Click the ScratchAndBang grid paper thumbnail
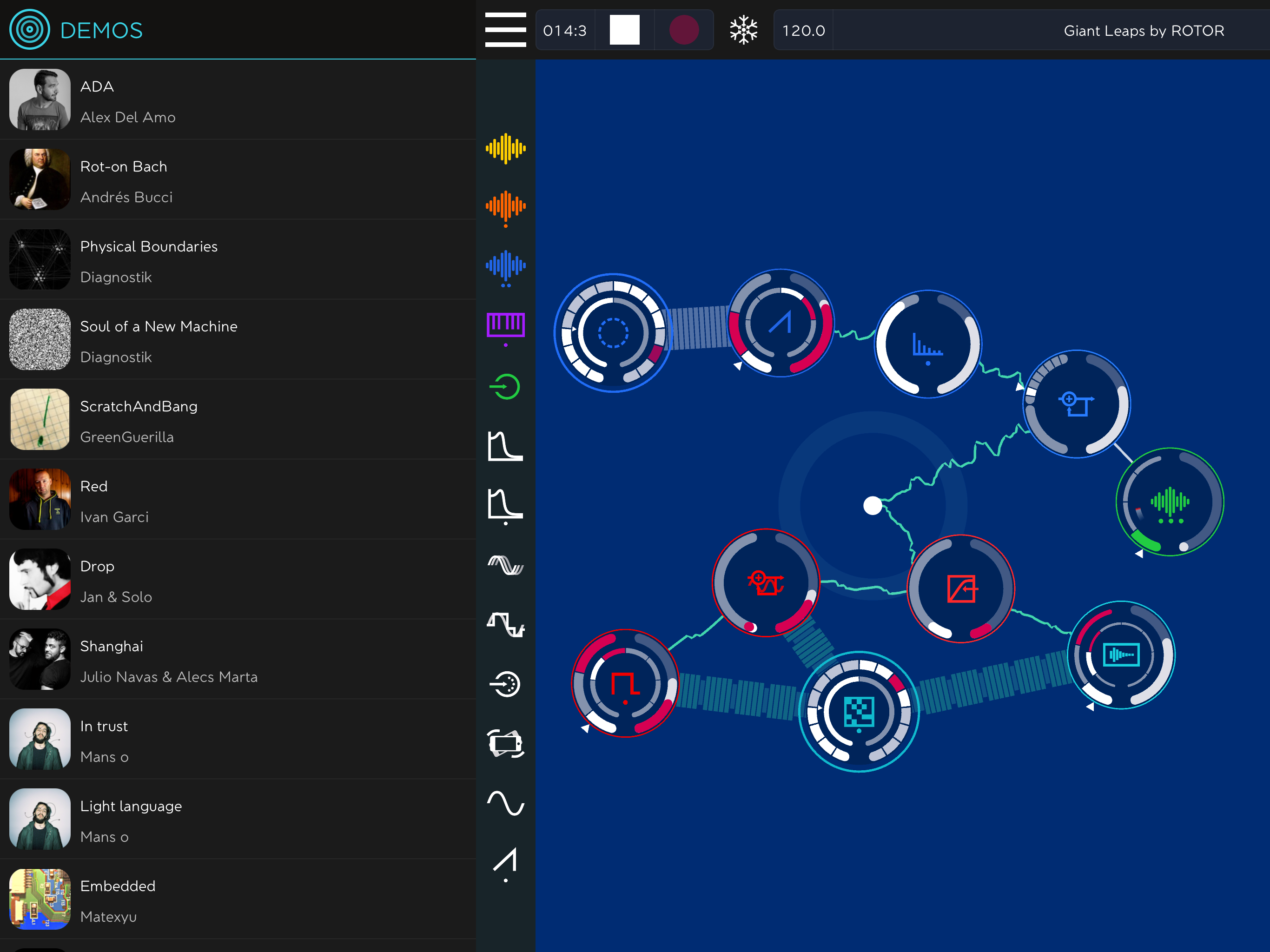The width and height of the screenshot is (1270, 952). [40, 419]
